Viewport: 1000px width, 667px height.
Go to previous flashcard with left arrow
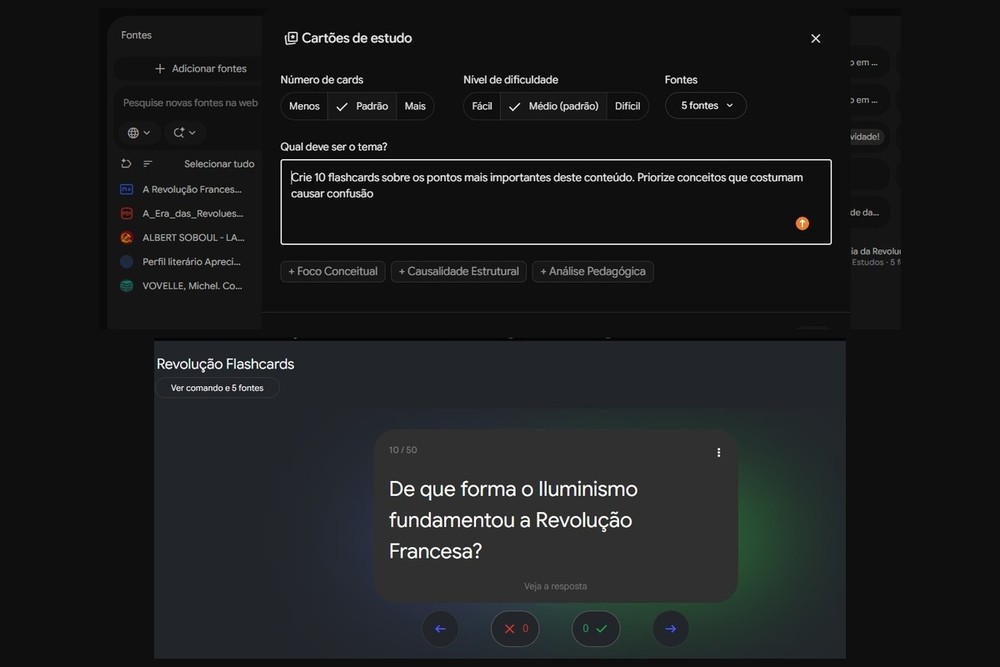(440, 629)
